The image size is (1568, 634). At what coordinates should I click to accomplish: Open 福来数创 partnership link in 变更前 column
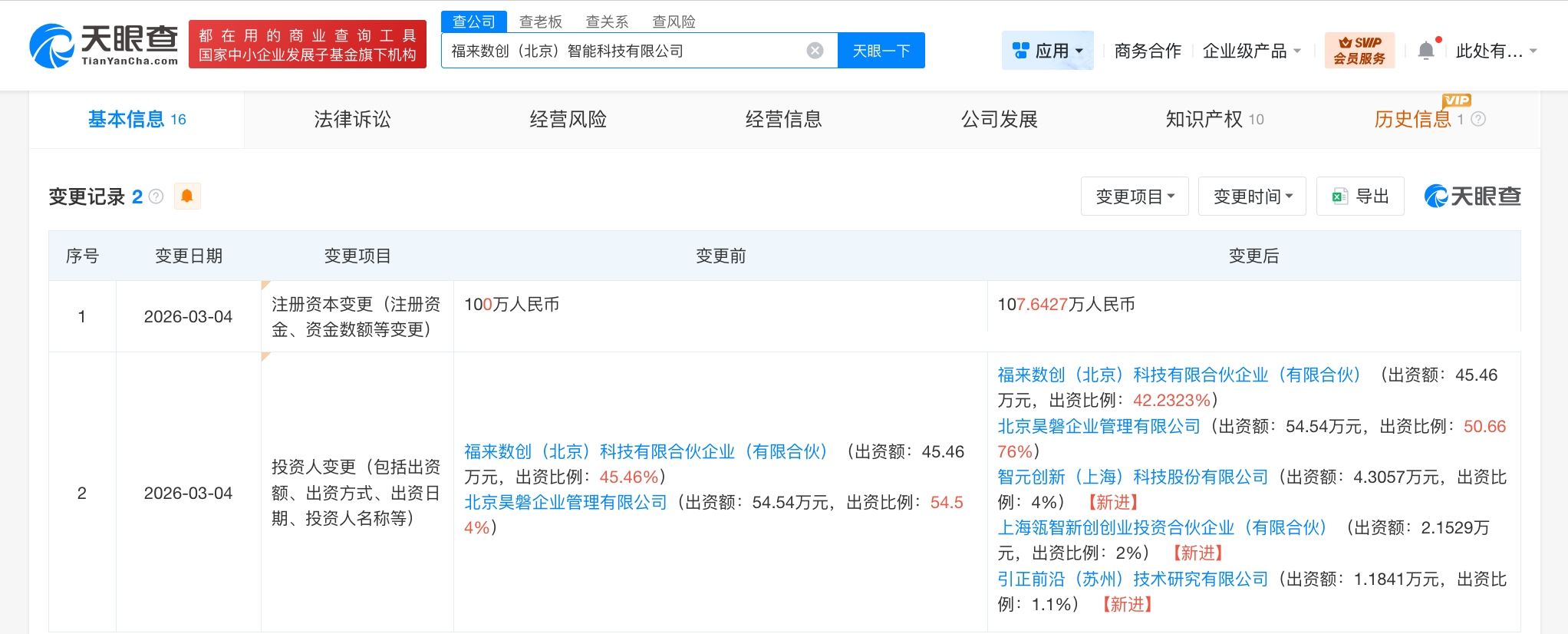646,451
